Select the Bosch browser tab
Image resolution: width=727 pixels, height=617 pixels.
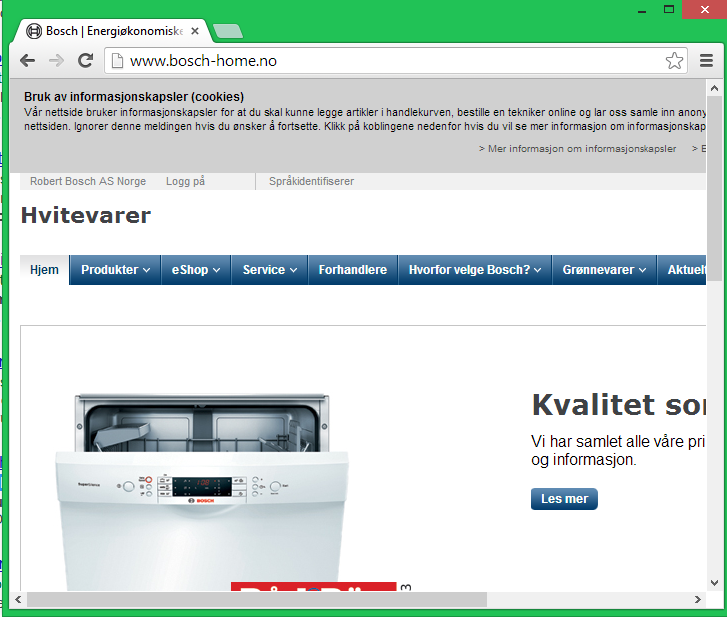point(113,31)
